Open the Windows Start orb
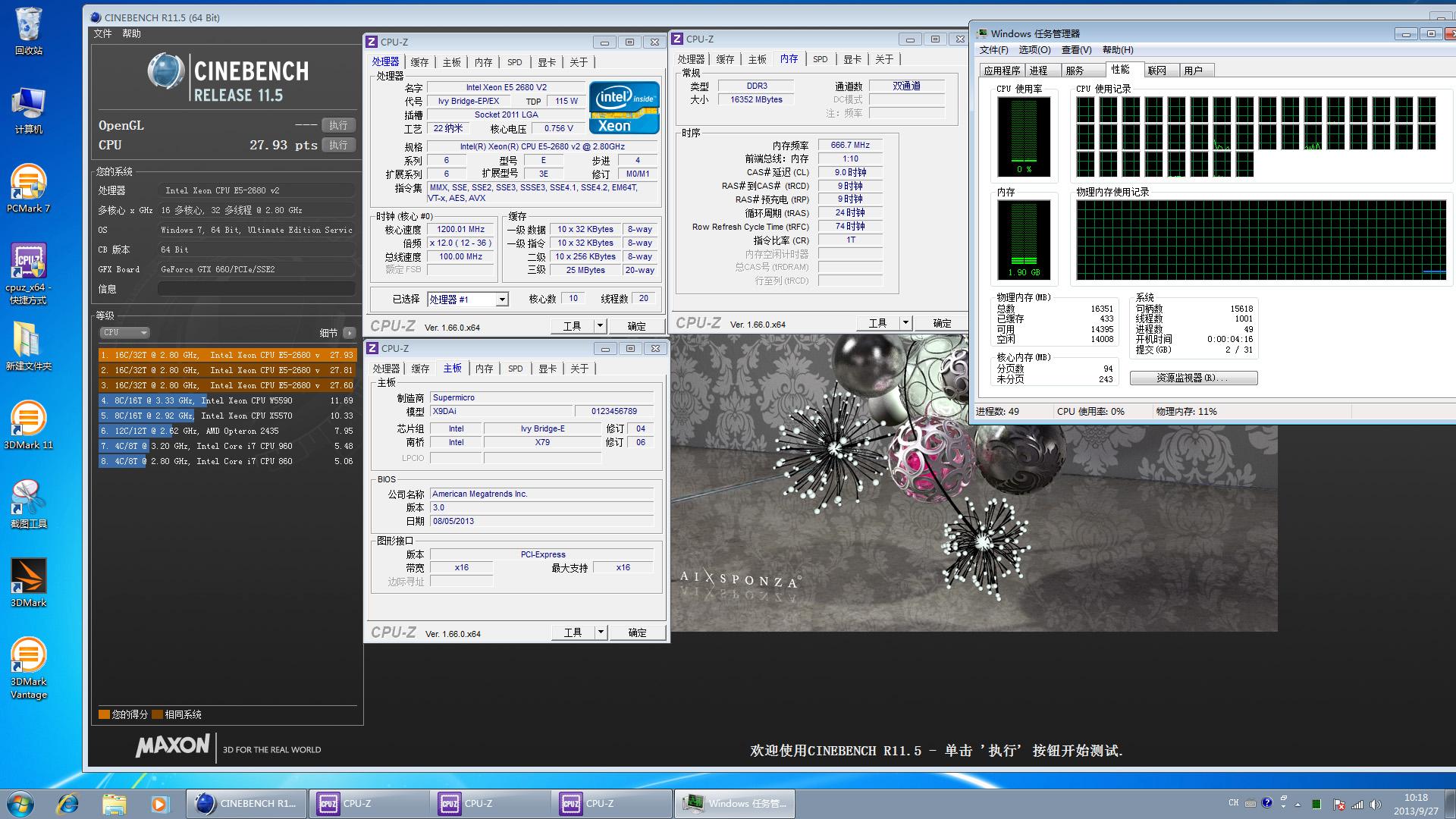1456x819 pixels. (20, 804)
